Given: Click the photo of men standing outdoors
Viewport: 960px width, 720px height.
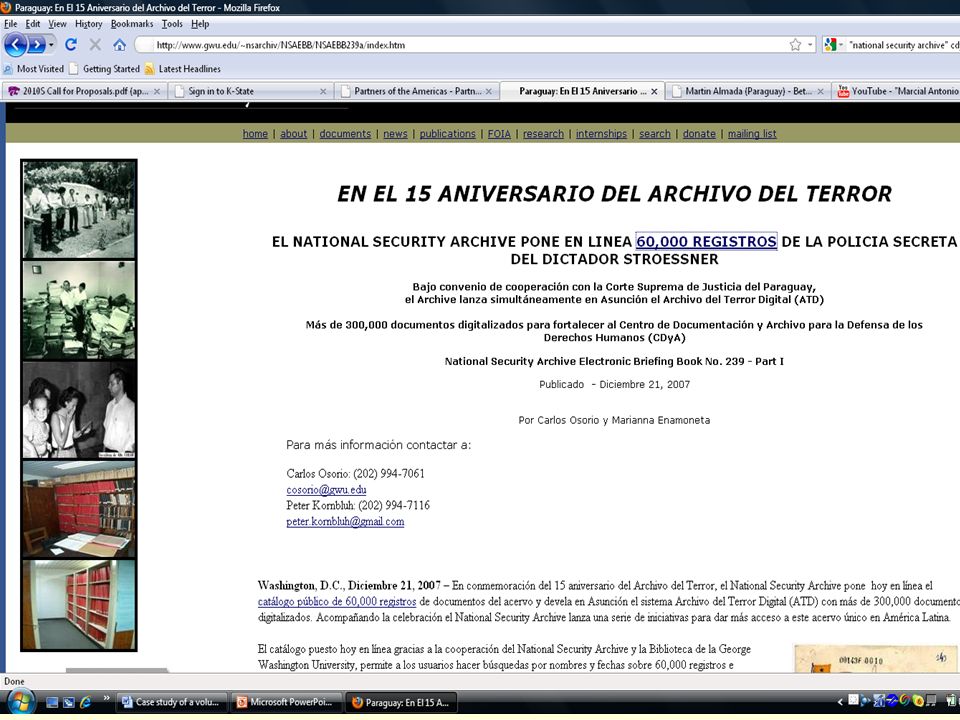Looking at the screenshot, I should click(x=78, y=209).
